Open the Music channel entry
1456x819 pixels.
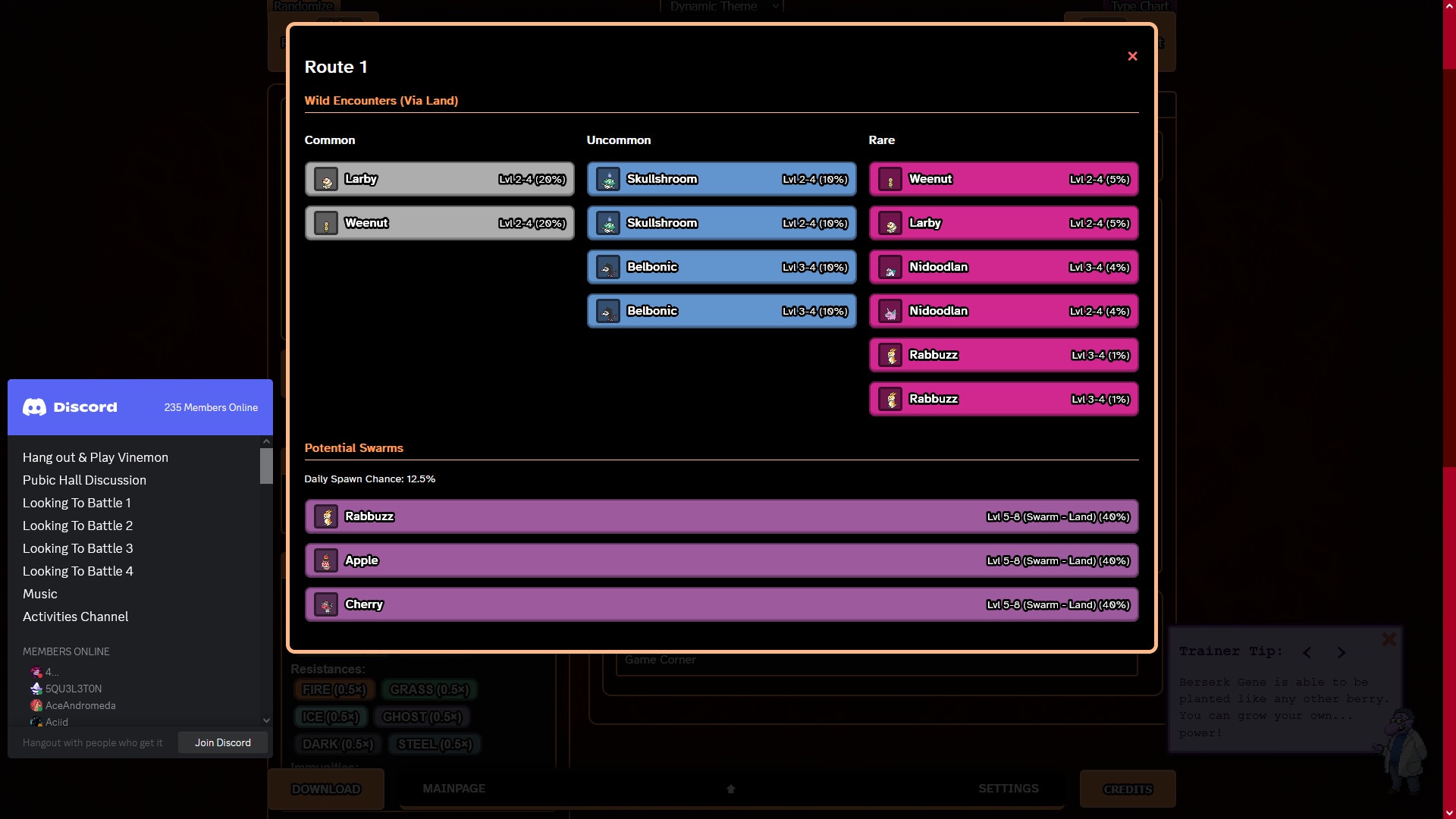[x=40, y=594]
